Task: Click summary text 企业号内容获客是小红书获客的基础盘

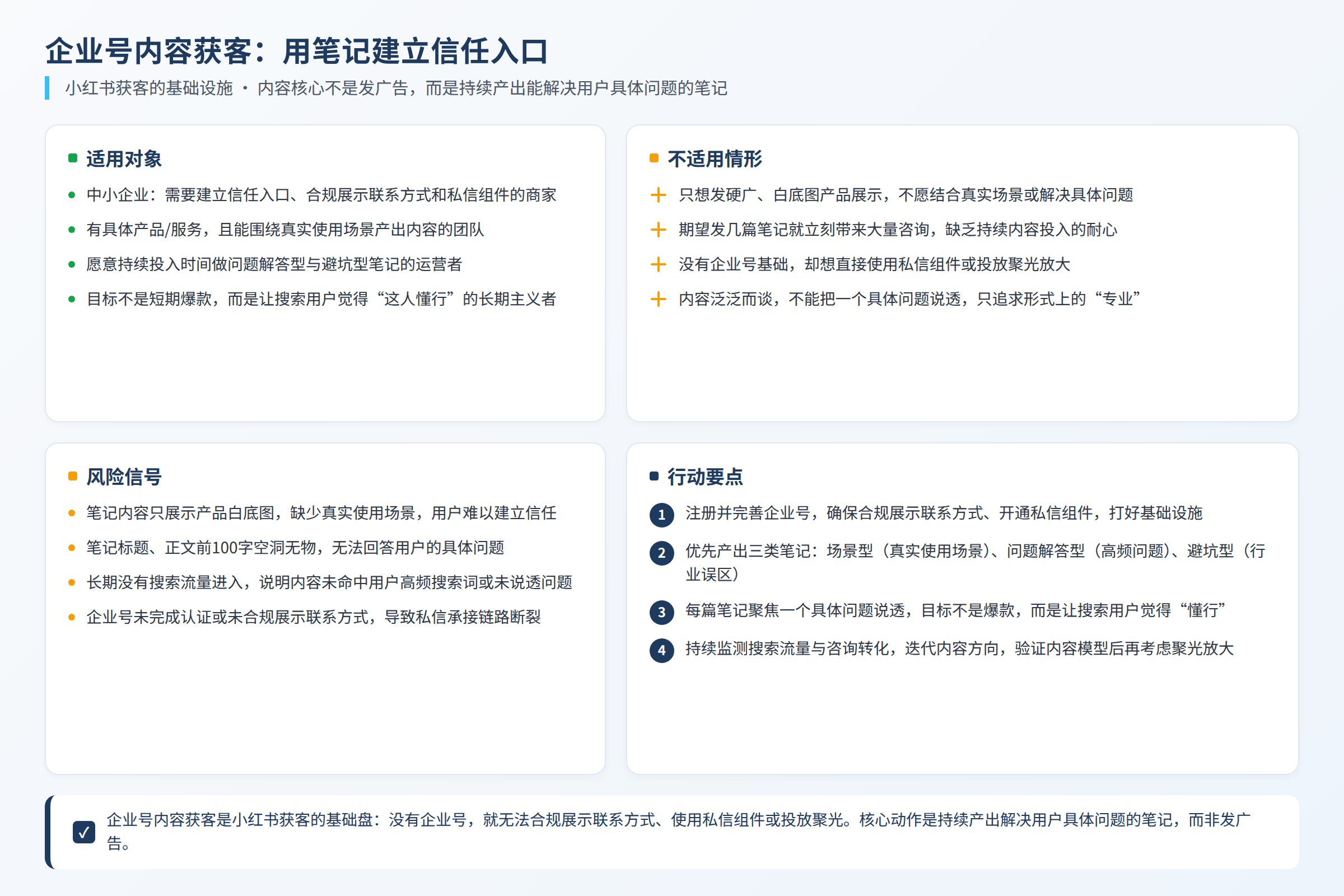Action: pyautogui.click(x=678, y=832)
